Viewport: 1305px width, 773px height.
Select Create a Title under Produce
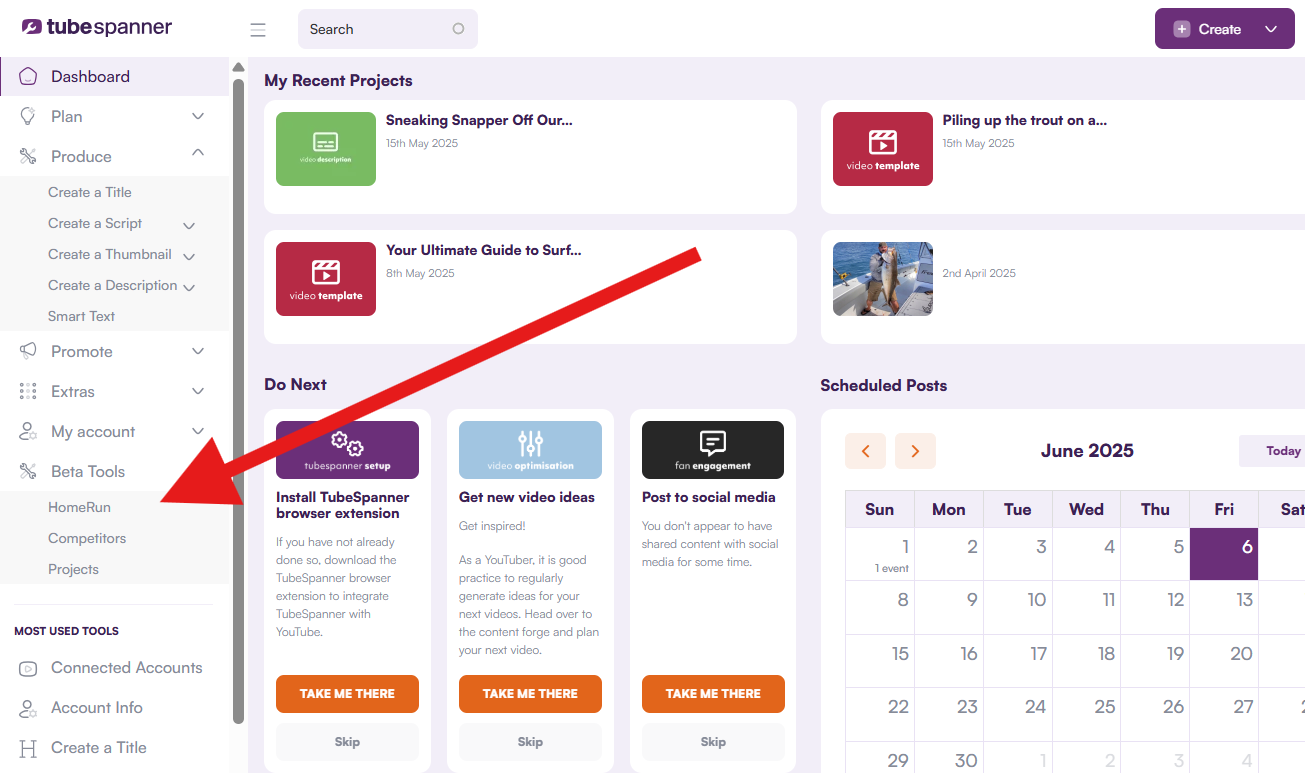(x=90, y=192)
